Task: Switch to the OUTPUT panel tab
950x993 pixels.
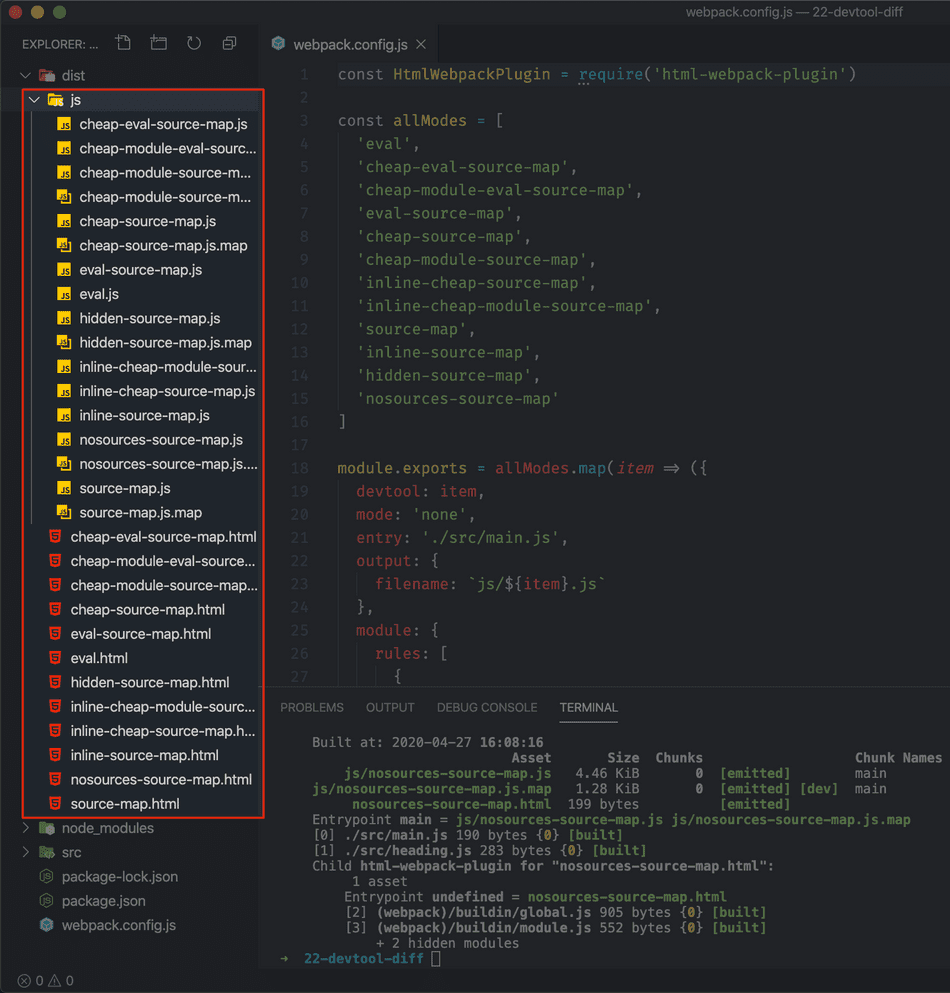Action: (x=390, y=707)
